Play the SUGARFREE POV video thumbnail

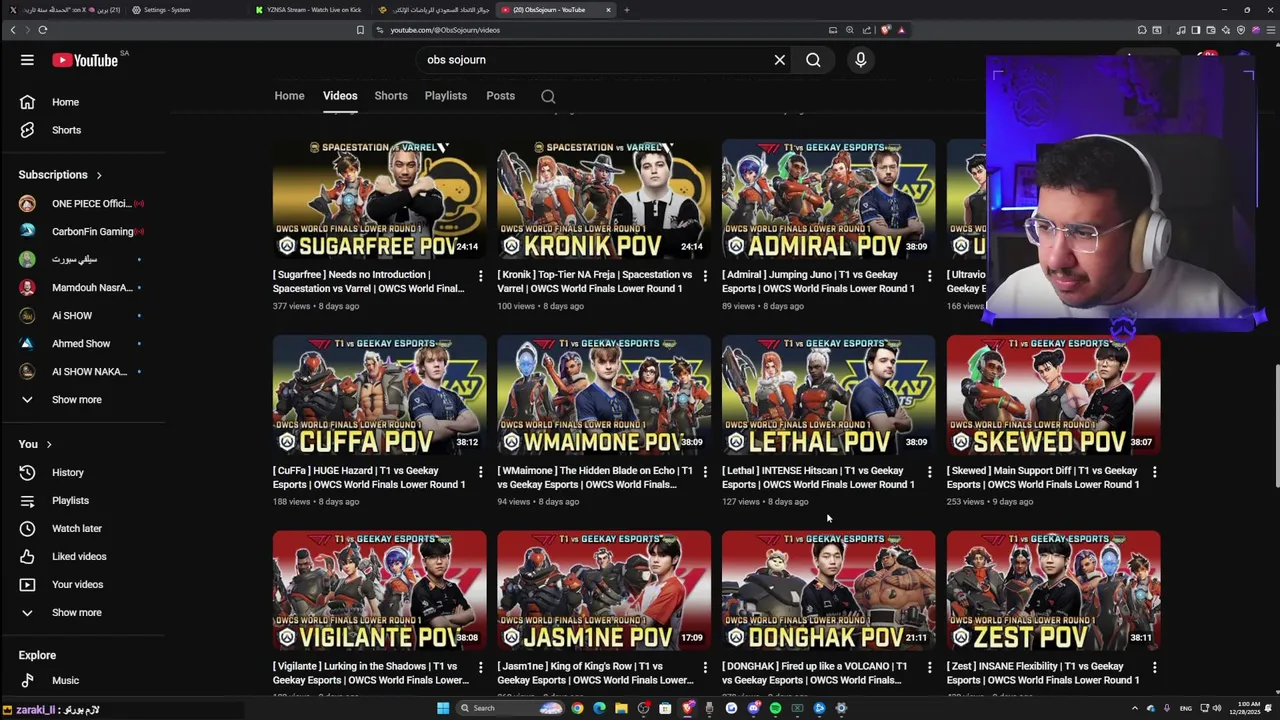[x=380, y=199]
